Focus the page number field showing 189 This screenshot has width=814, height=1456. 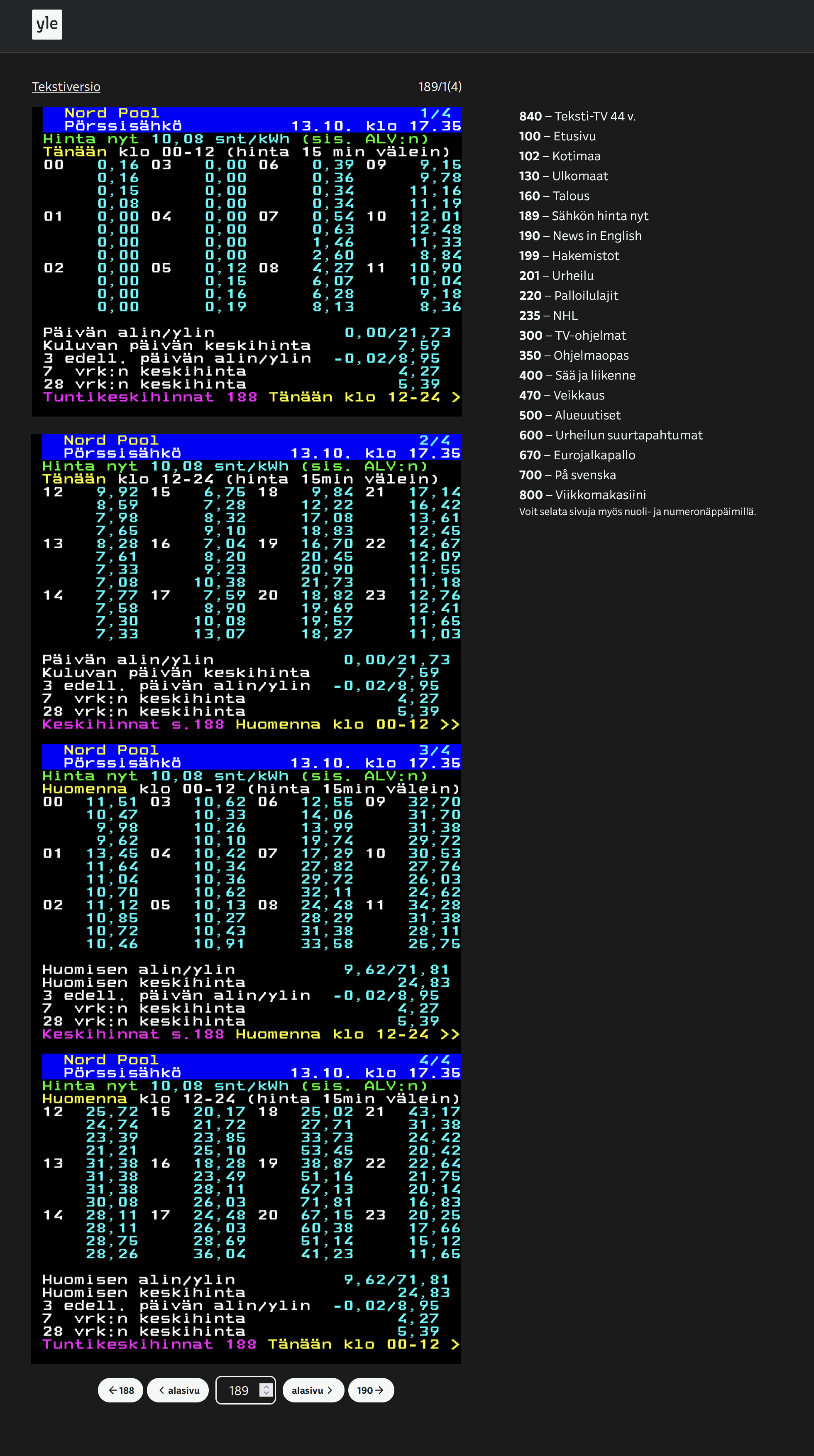point(238,1390)
